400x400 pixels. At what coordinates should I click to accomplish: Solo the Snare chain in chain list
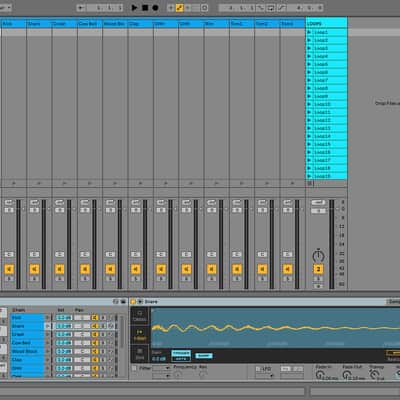click(x=103, y=326)
